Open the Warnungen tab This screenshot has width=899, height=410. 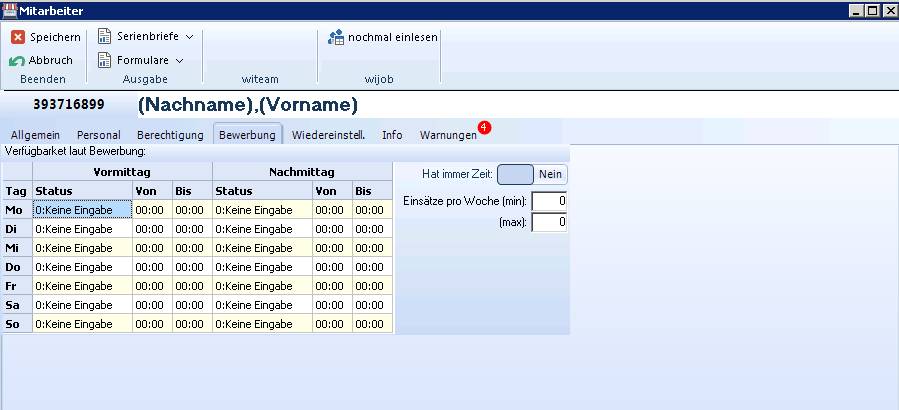pyautogui.click(x=448, y=135)
